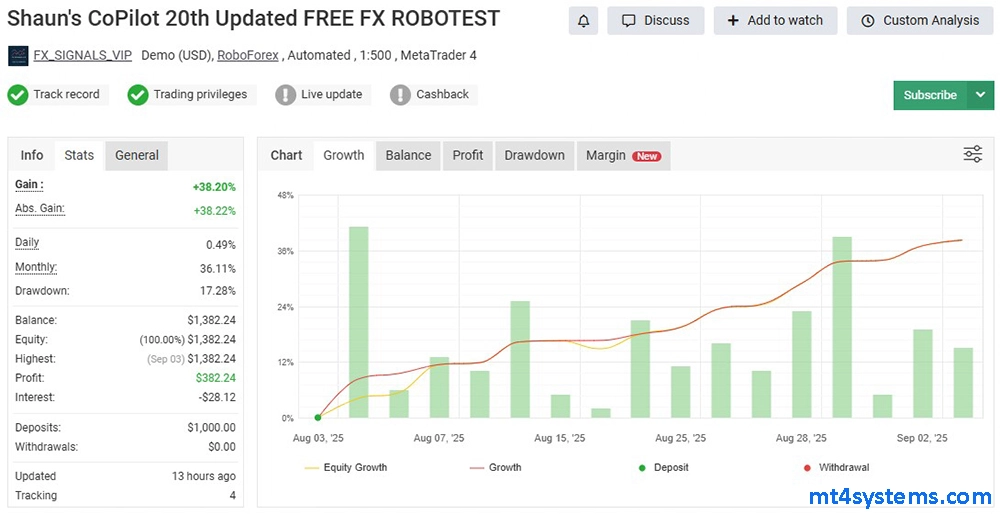Open the RoboForex broker link
This screenshot has width=1000, height=514.
coord(250,55)
